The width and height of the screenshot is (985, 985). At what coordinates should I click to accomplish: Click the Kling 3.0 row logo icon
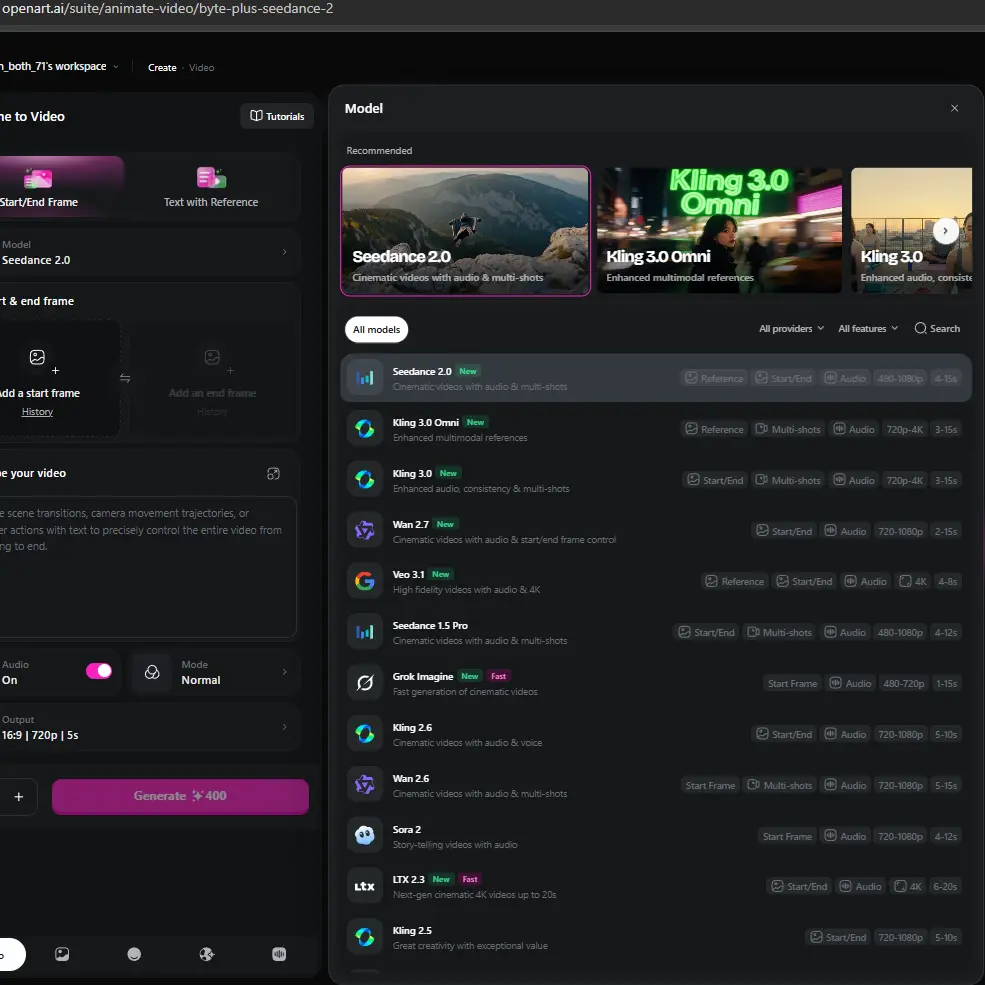(364, 480)
